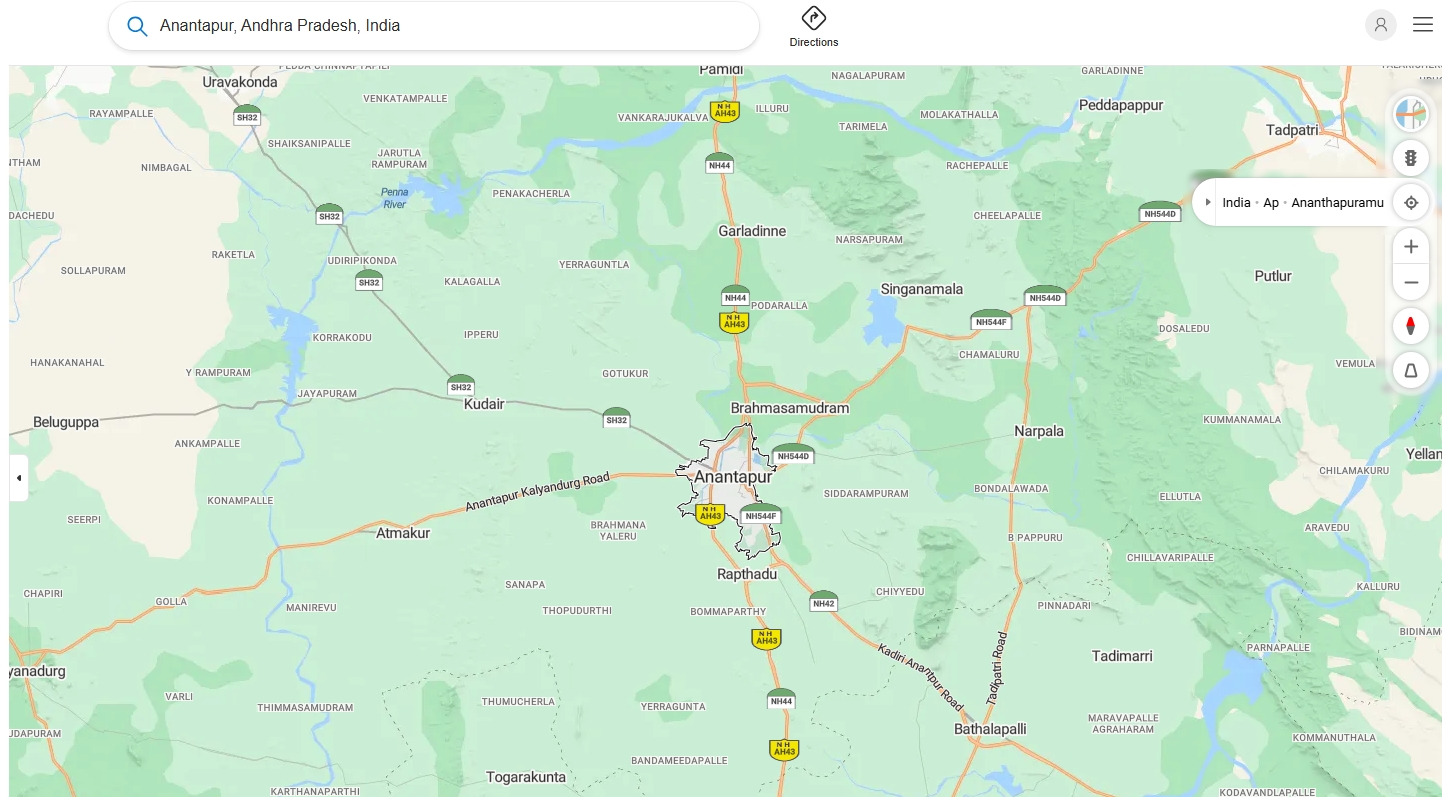Click the Uravakonda label

(240, 82)
